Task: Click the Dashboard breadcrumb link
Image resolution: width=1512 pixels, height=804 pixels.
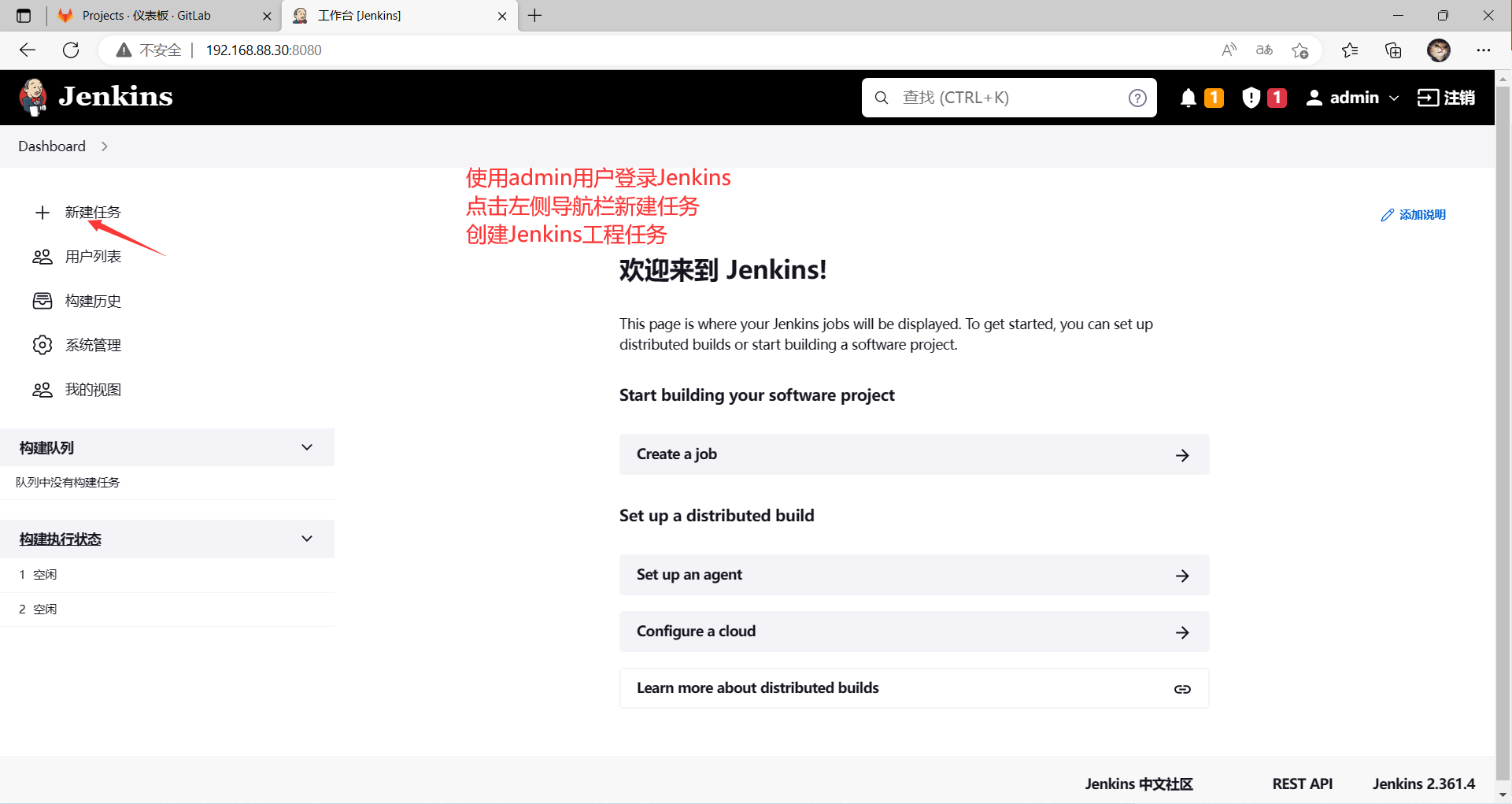Action: (x=52, y=146)
